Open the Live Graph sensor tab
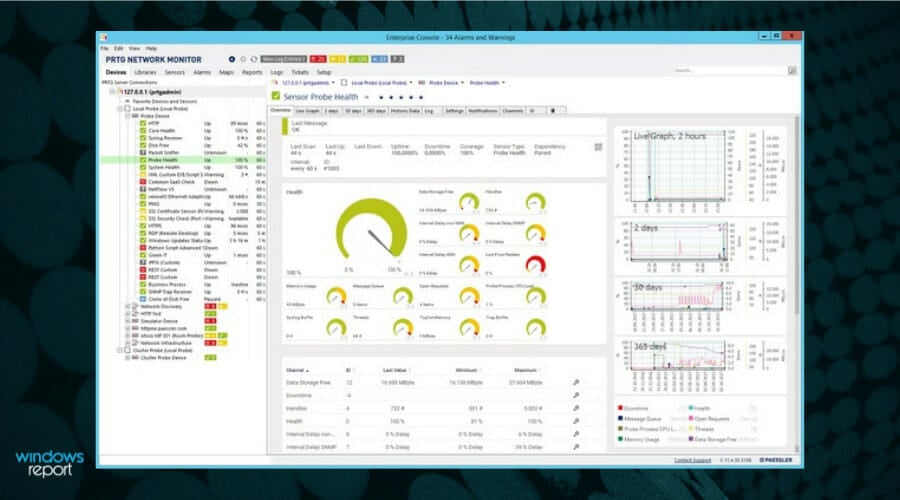Image resolution: width=900 pixels, height=500 pixels. click(307, 111)
